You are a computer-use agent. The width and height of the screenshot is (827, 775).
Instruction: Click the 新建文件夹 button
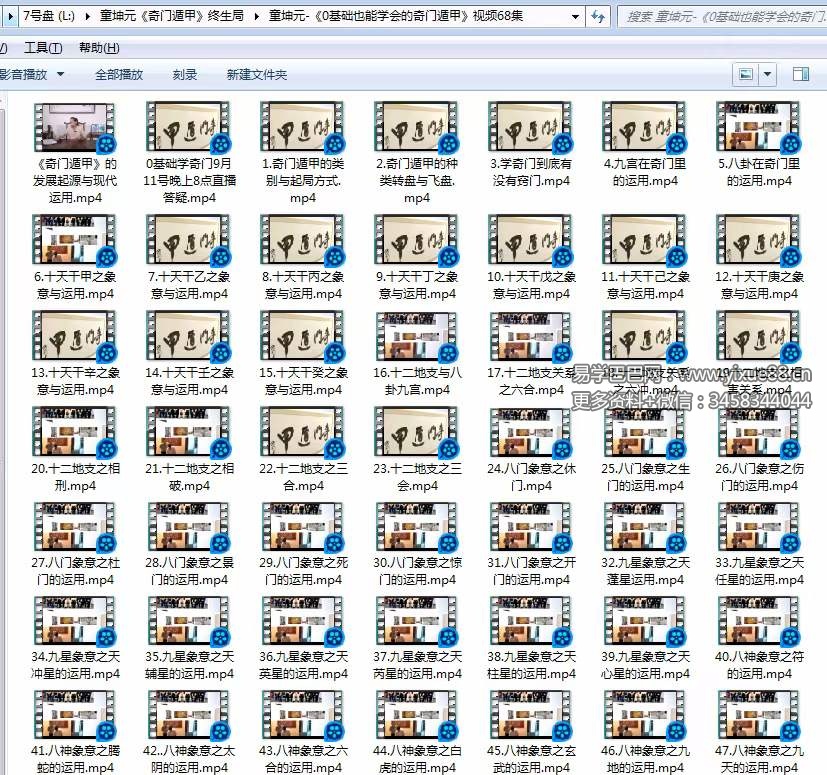257,74
